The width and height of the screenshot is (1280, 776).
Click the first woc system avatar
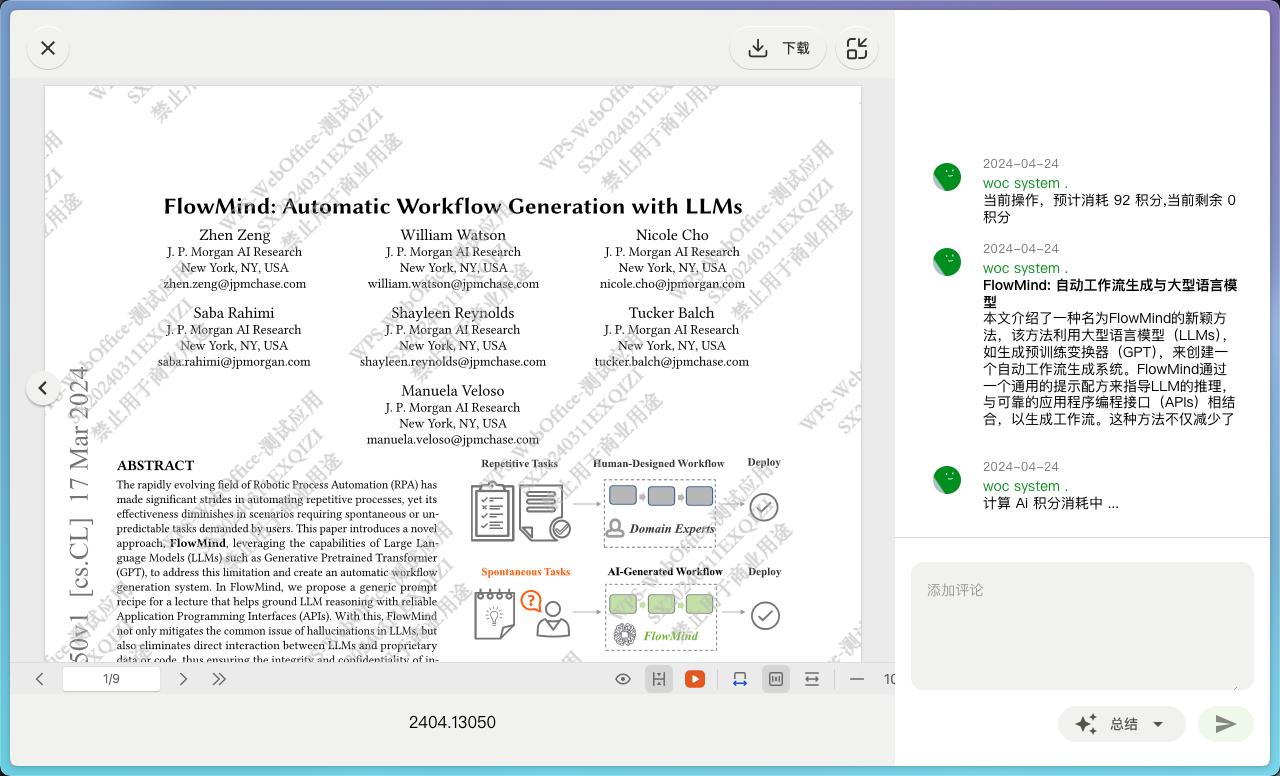click(947, 177)
